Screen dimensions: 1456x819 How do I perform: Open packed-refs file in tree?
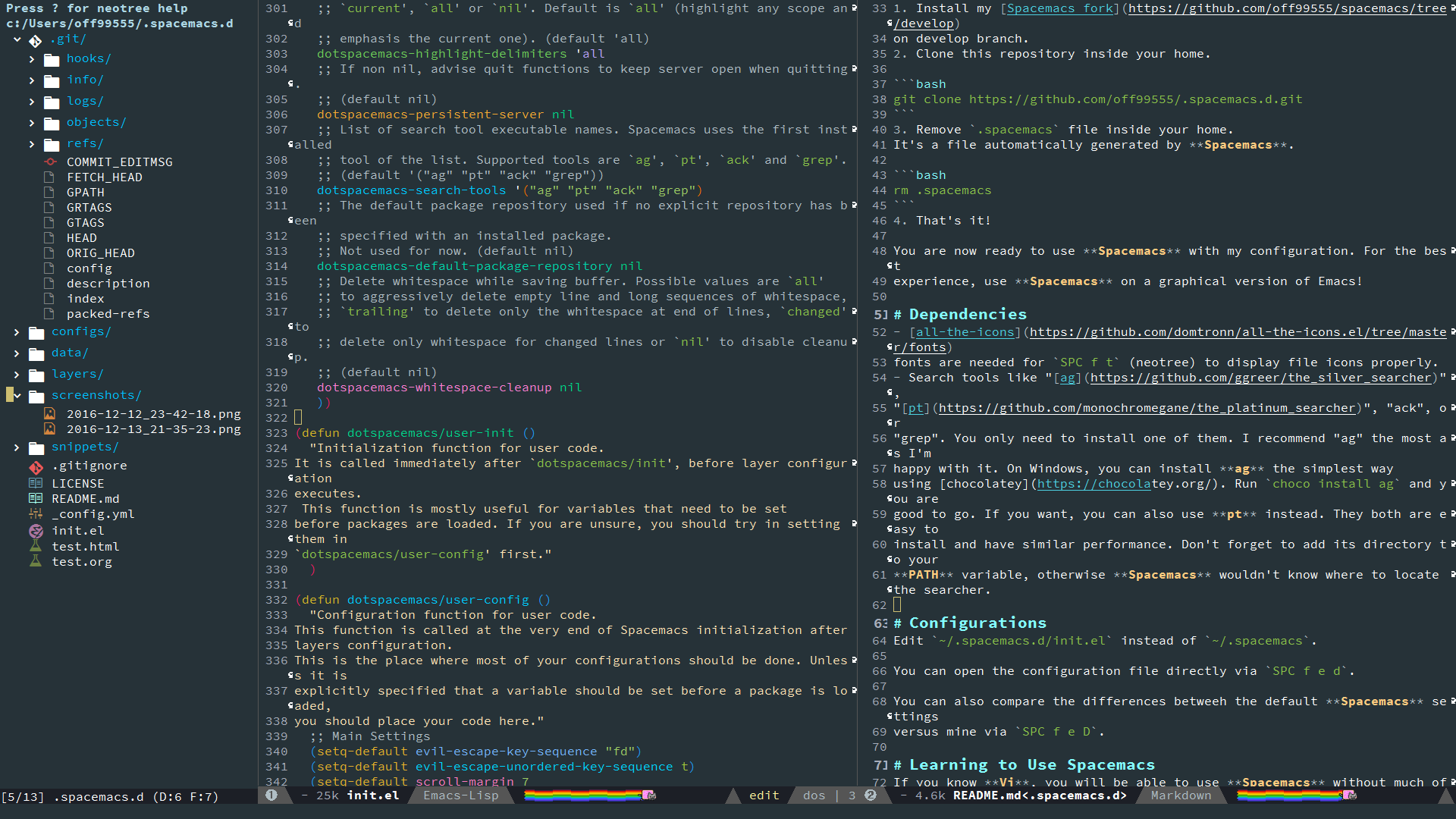pos(108,314)
